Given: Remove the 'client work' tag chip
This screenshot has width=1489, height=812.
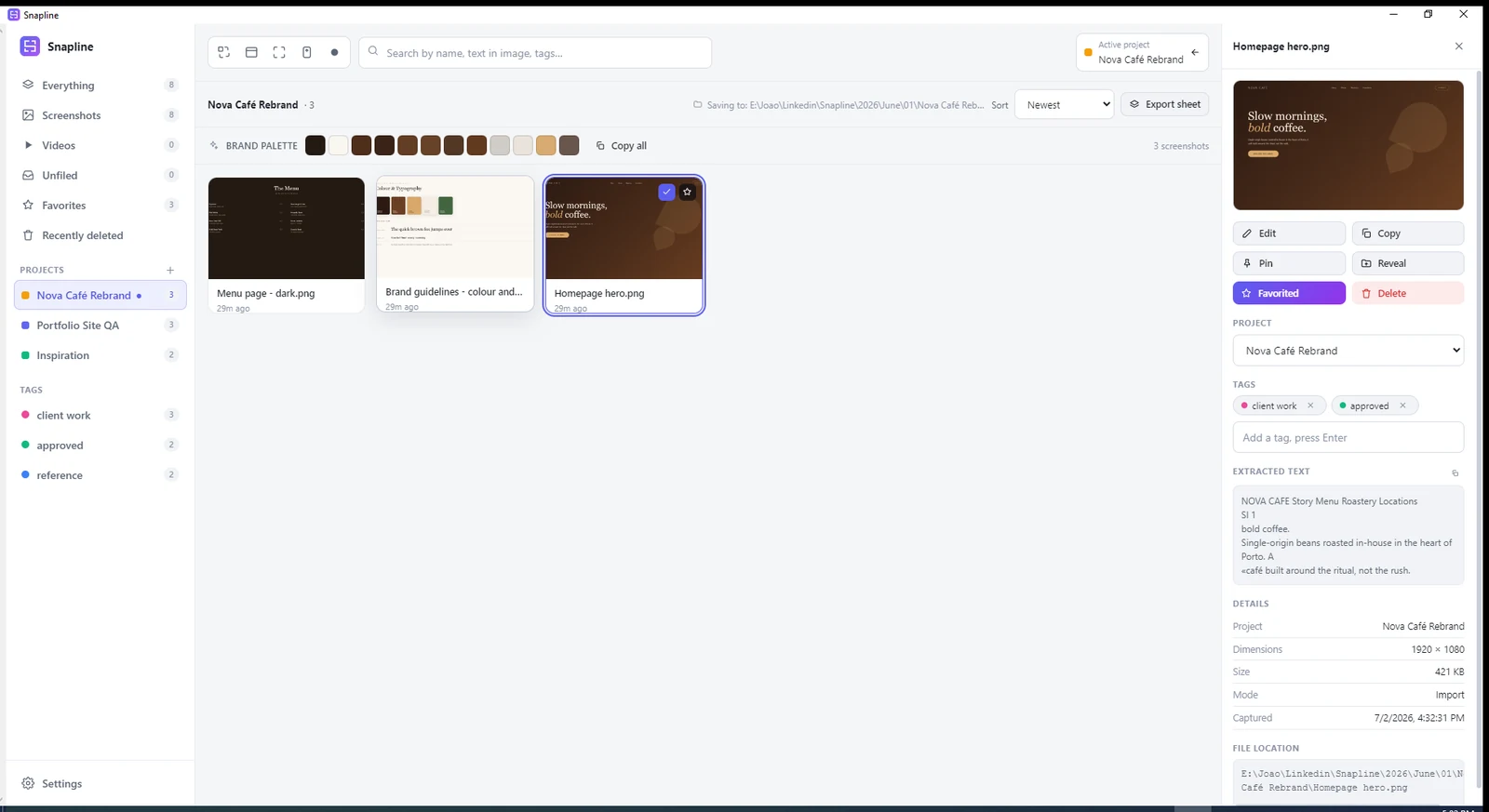Looking at the screenshot, I should (1310, 406).
